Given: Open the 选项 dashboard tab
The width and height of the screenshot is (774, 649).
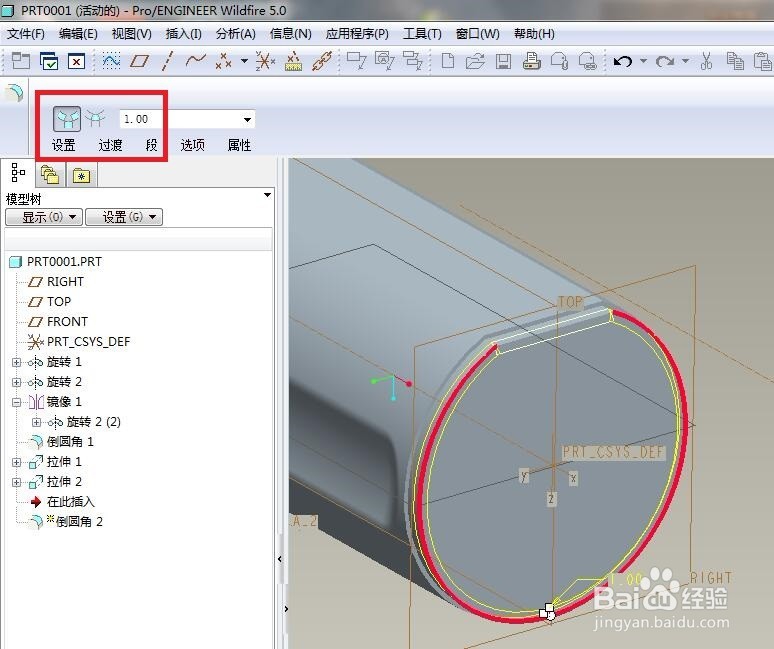Looking at the screenshot, I should click(193, 145).
